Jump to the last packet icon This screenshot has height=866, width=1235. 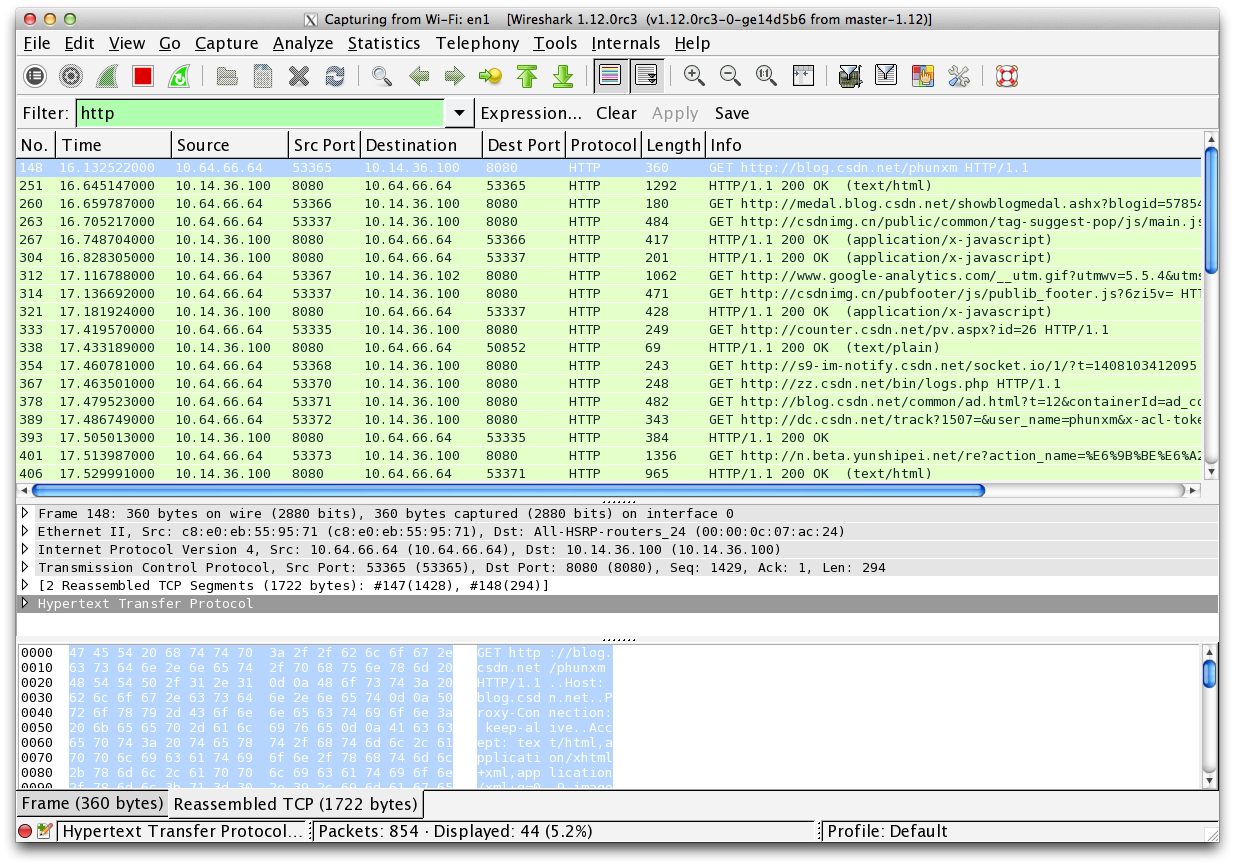(563, 75)
